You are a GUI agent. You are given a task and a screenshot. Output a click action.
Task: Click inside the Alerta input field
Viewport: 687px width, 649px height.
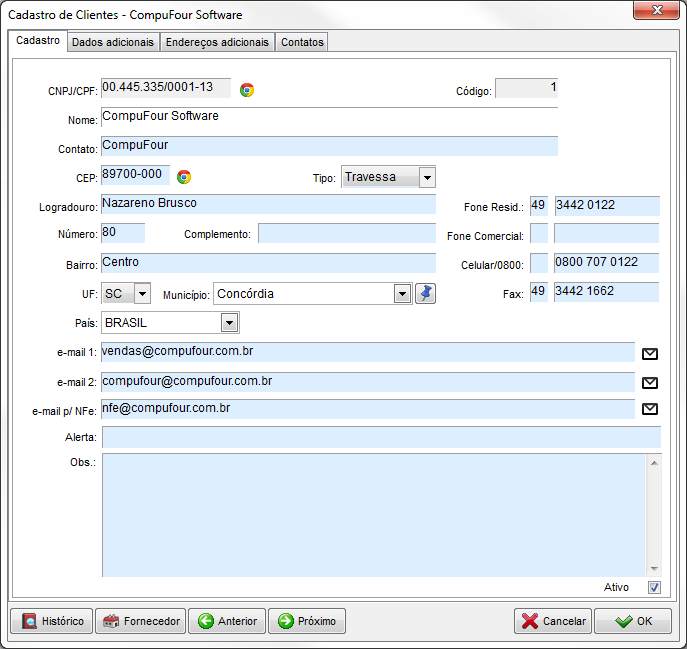coord(380,437)
